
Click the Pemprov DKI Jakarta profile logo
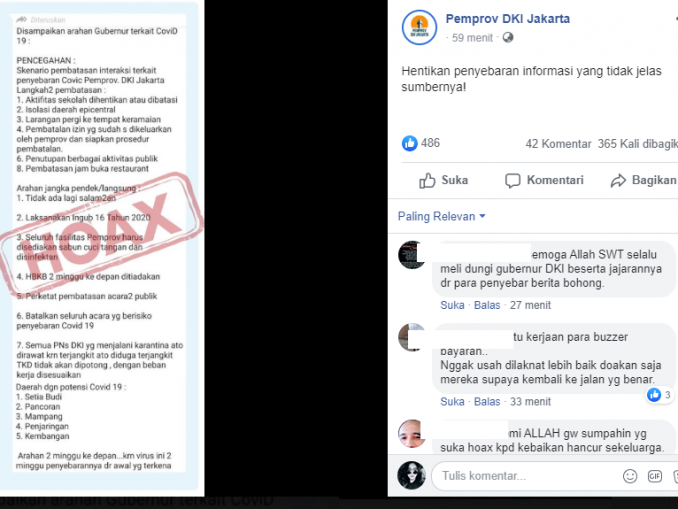[419, 27]
